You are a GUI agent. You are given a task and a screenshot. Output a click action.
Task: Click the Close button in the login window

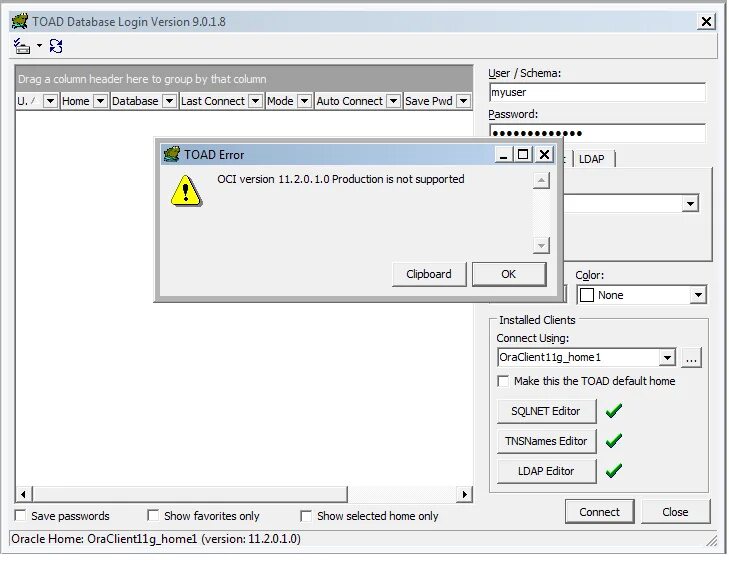click(675, 512)
